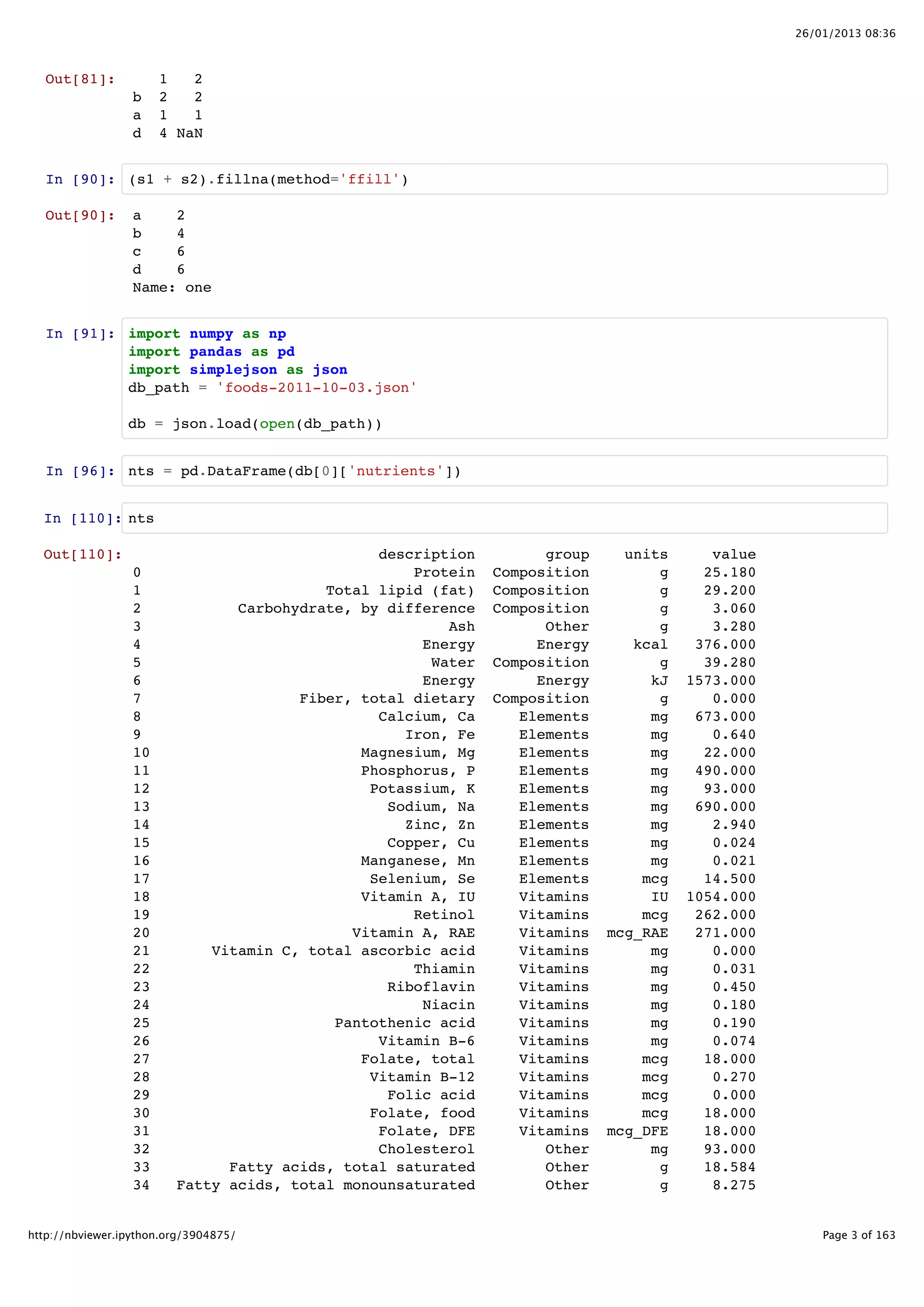924x1307 pixels.
Task: Click the 'Selenium, Se' cell
Action: click(422, 879)
